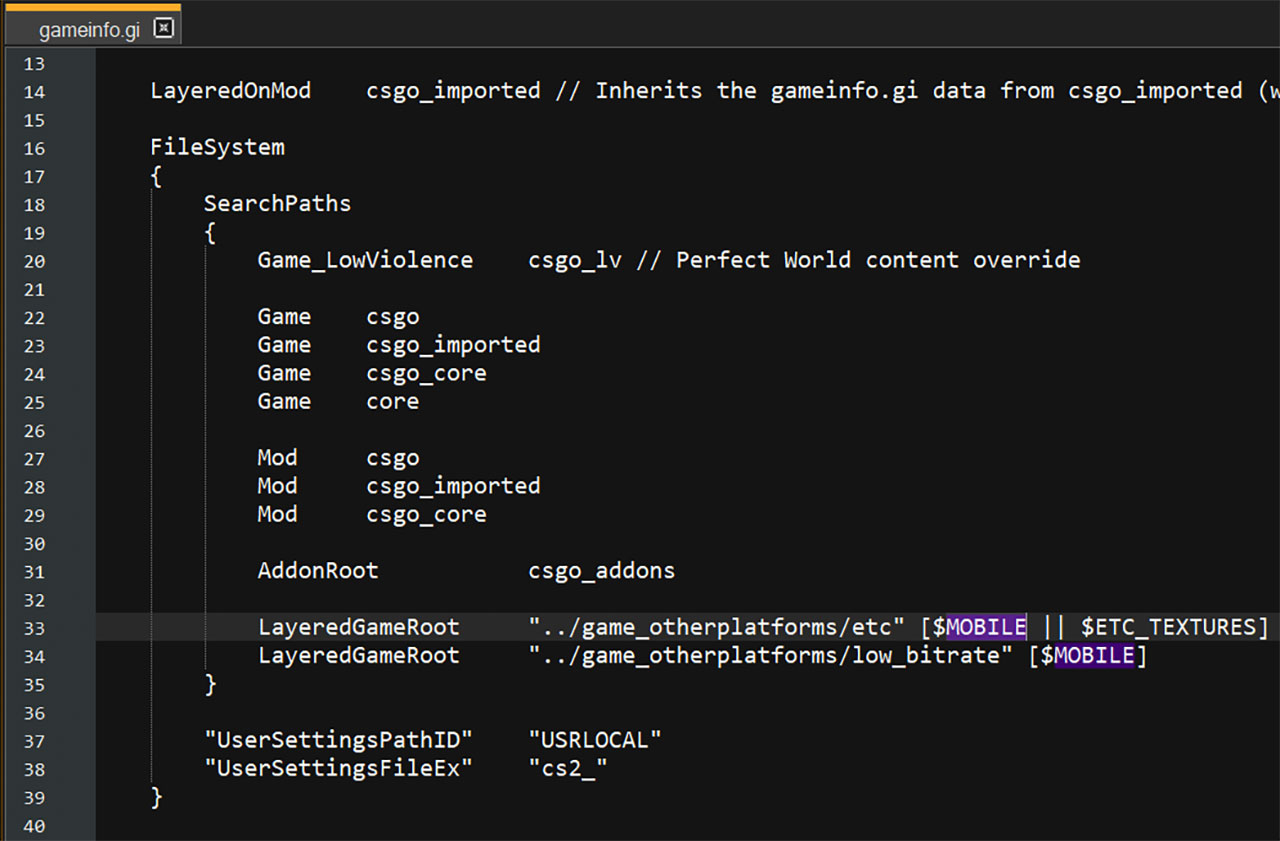
Task: Select the gameinfo.gi file tab
Action: 88,30
